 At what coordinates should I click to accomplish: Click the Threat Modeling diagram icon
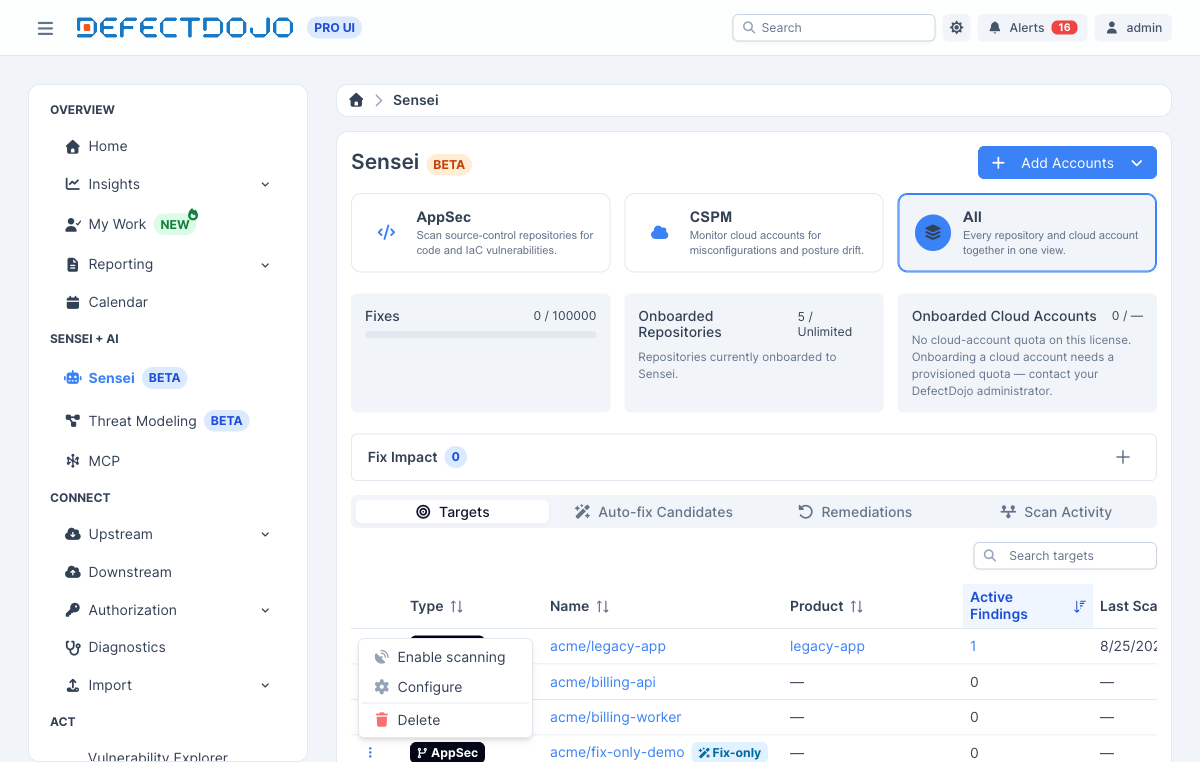[x=72, y=421]
